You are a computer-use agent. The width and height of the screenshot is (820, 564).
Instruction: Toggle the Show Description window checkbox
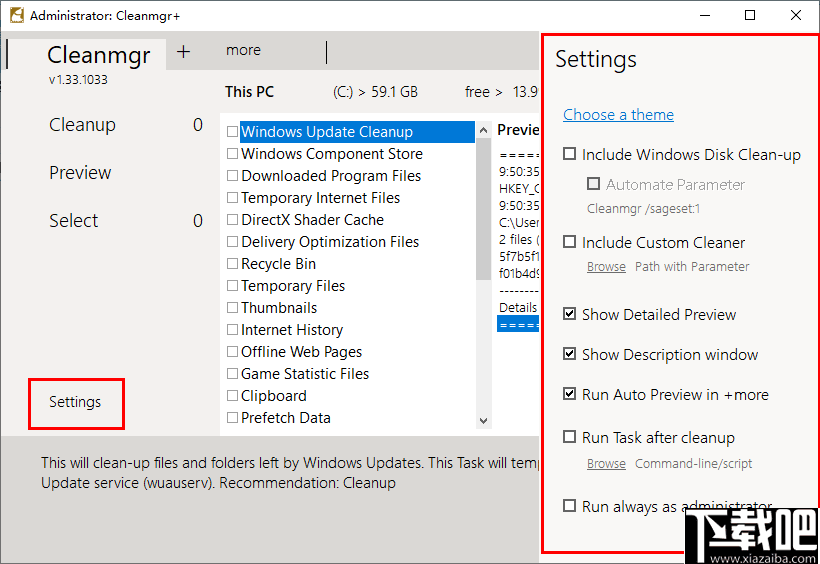pyautogui.click(x=570, y=354)
